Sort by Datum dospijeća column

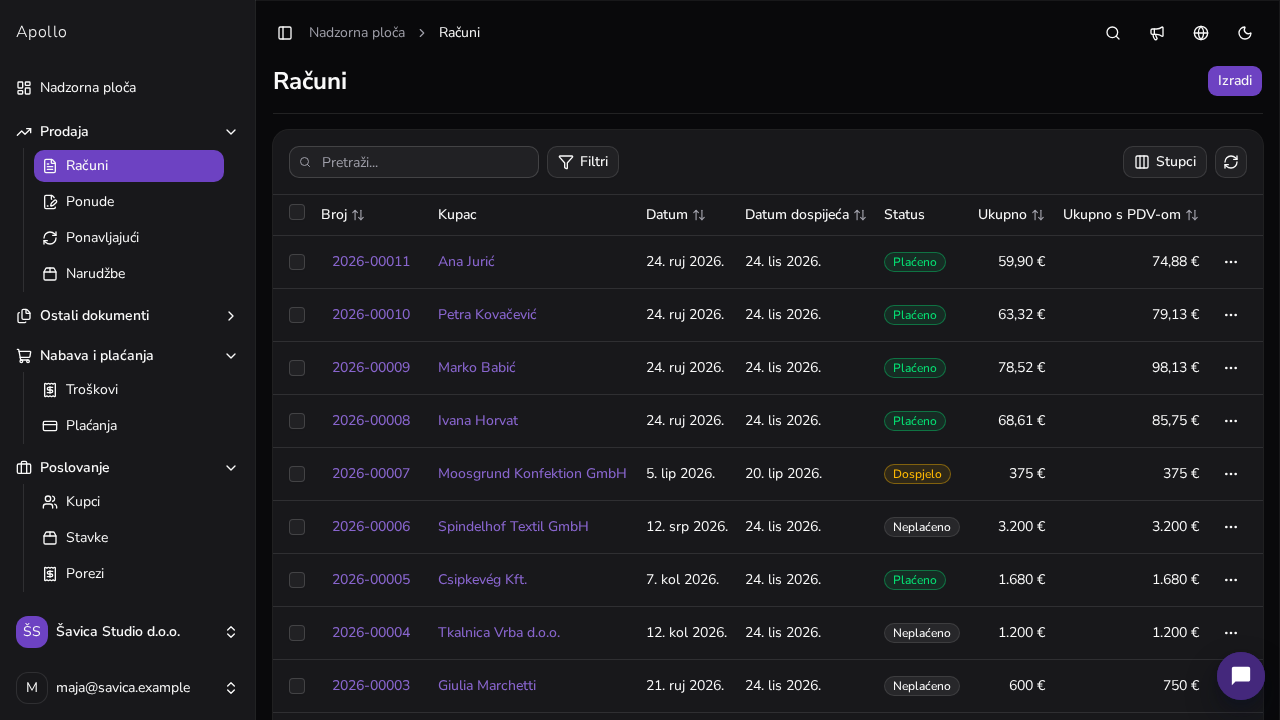806,215
